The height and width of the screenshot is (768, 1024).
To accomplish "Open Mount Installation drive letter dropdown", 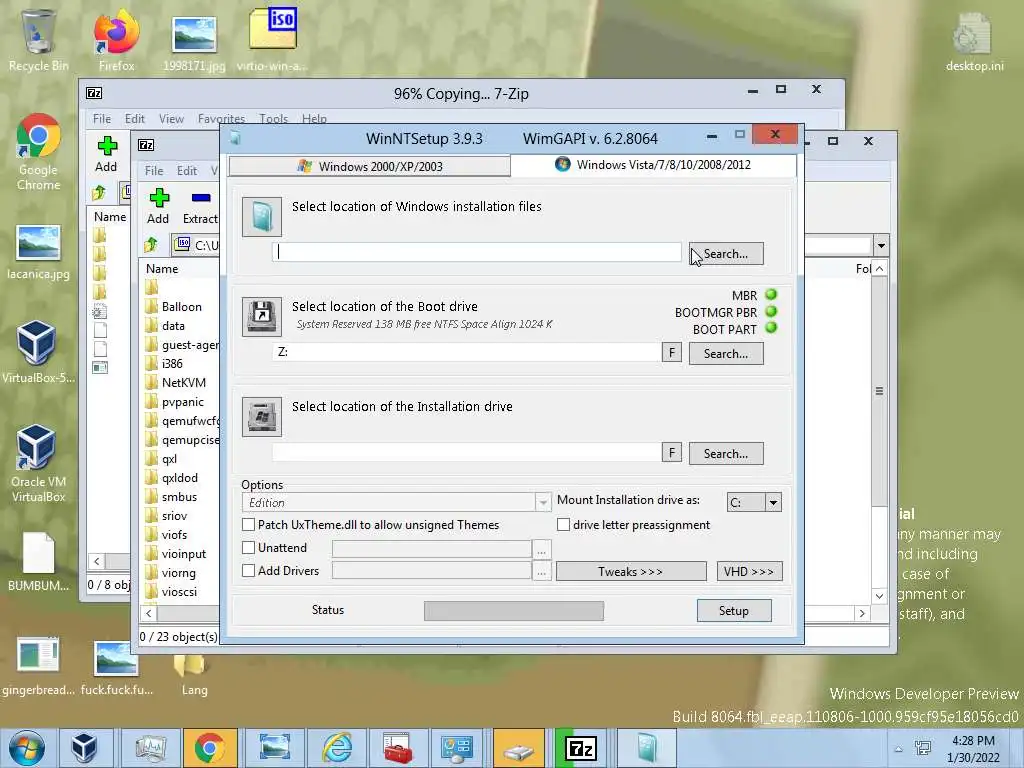I will coord(773,502).
